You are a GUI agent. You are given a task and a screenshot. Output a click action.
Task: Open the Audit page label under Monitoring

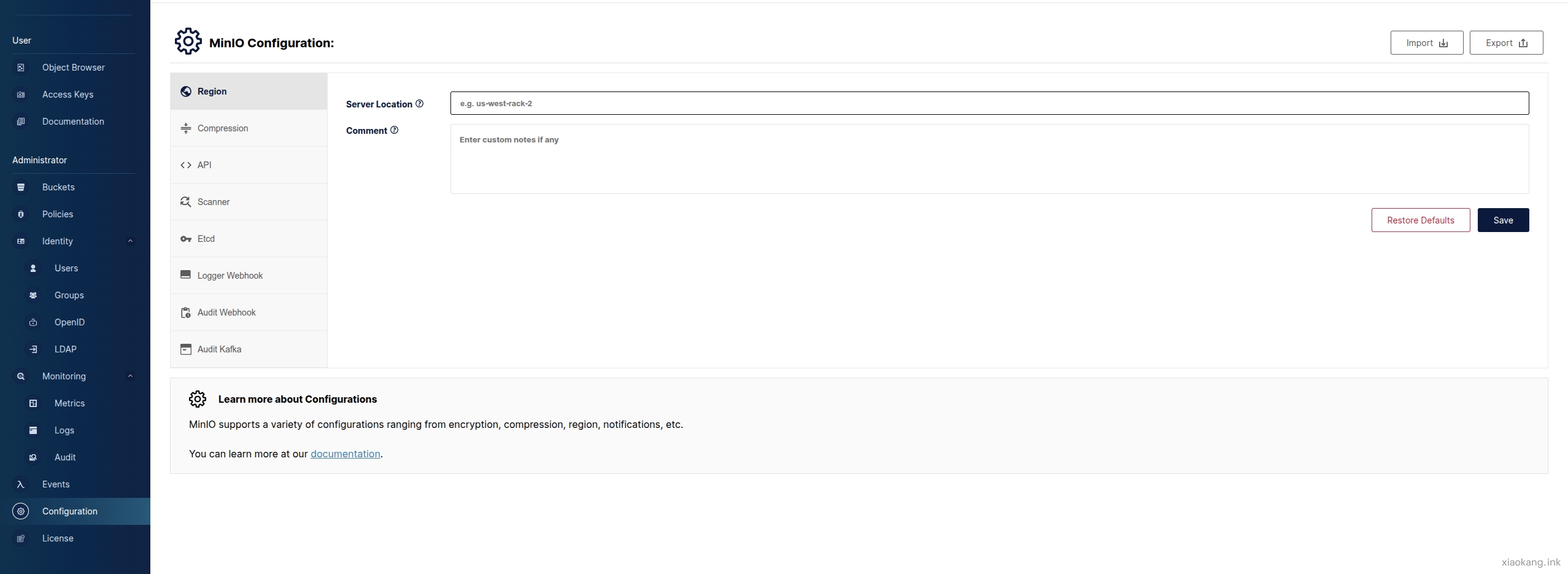tap(65, 457)
